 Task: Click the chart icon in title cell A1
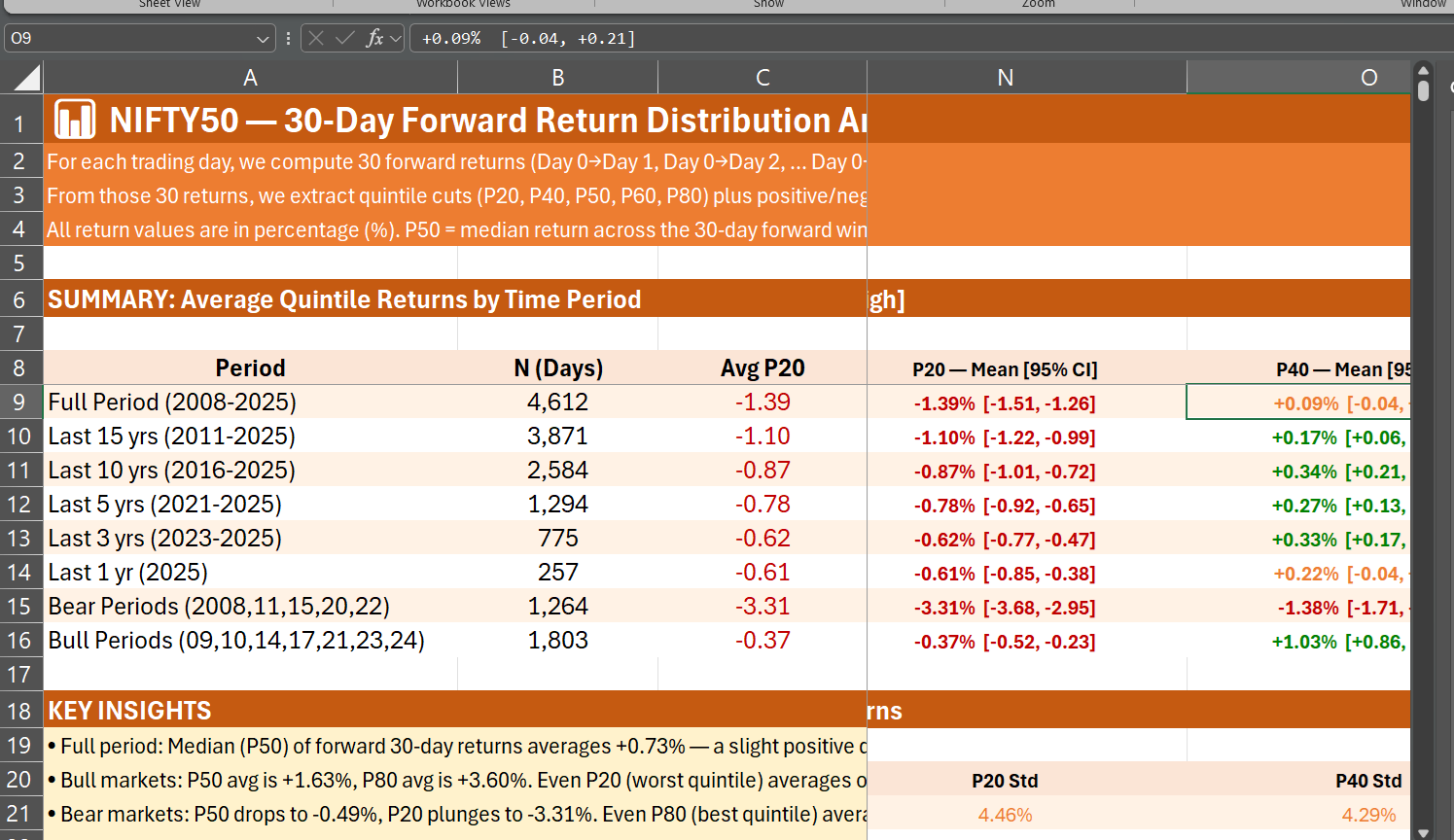[75, 120]
